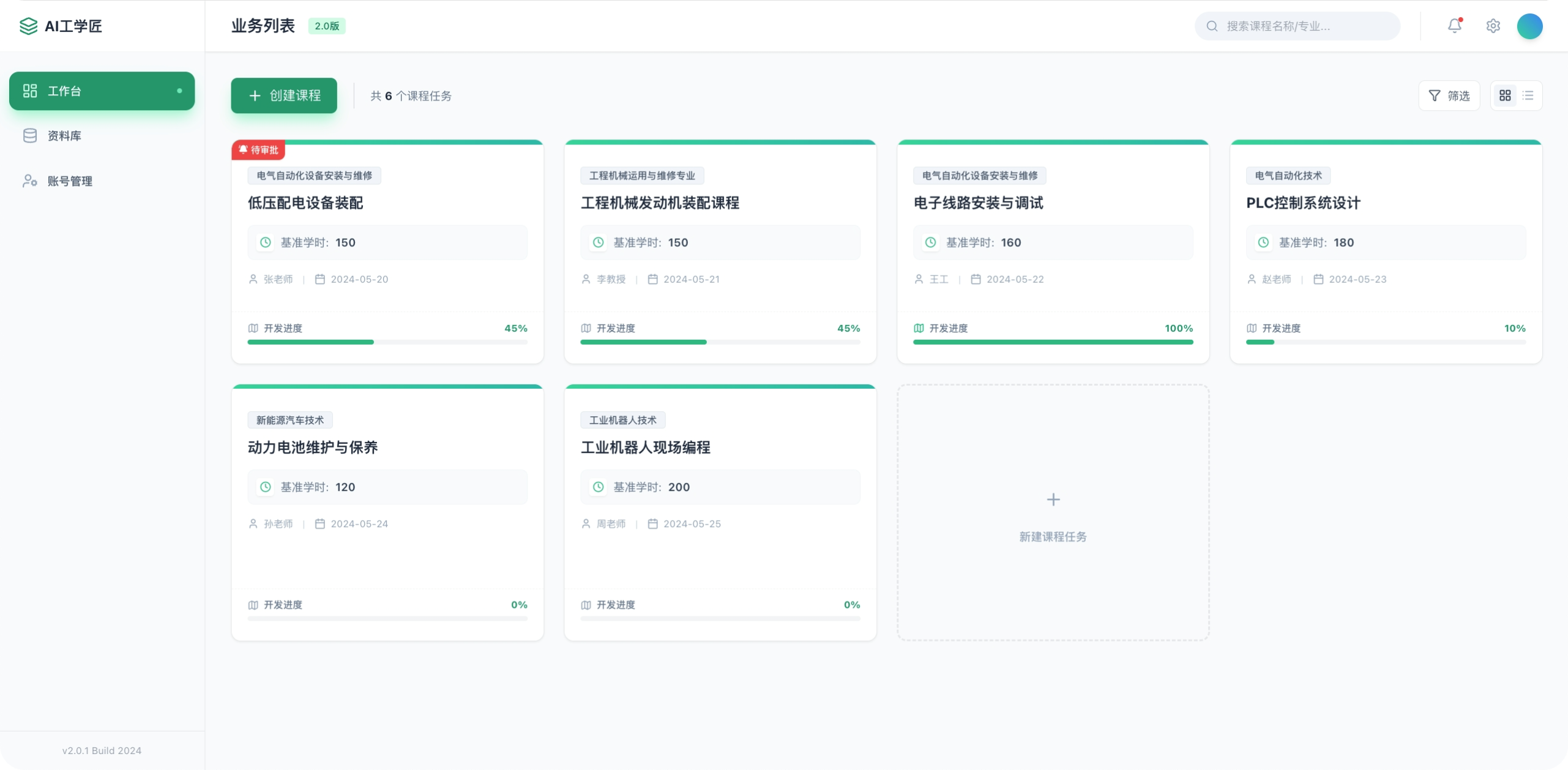This screenshot has height=770, width=1568.
Task: Click the course search input field
Action: (x=1304, y=26)
